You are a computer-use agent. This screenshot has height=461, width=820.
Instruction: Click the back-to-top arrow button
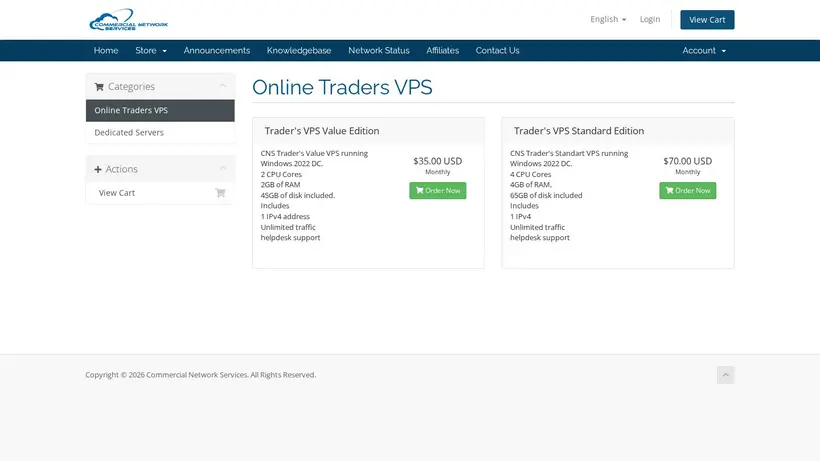[725, 375]
